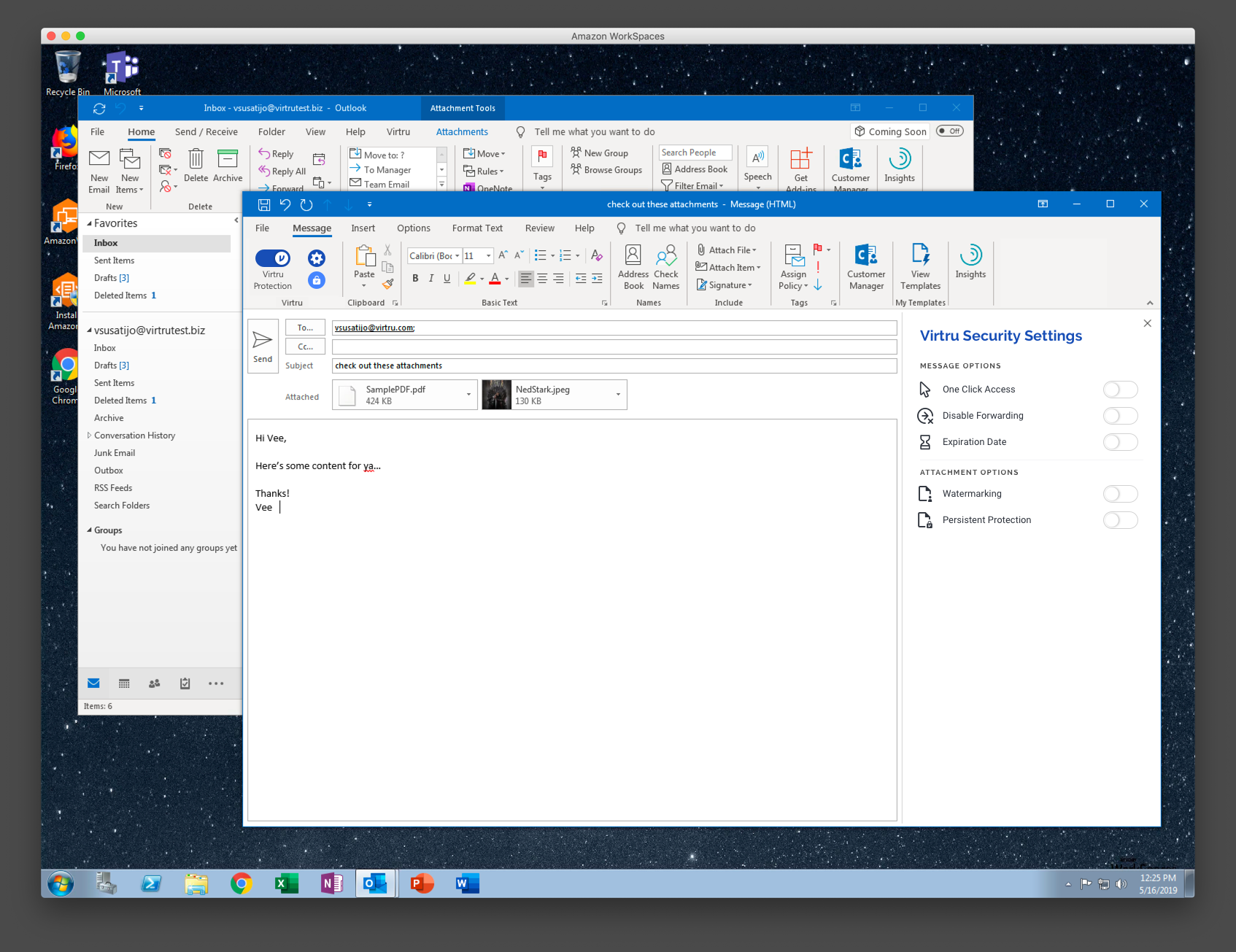
Task: Apply bold formatting to text
Action: tap(415, 278)
